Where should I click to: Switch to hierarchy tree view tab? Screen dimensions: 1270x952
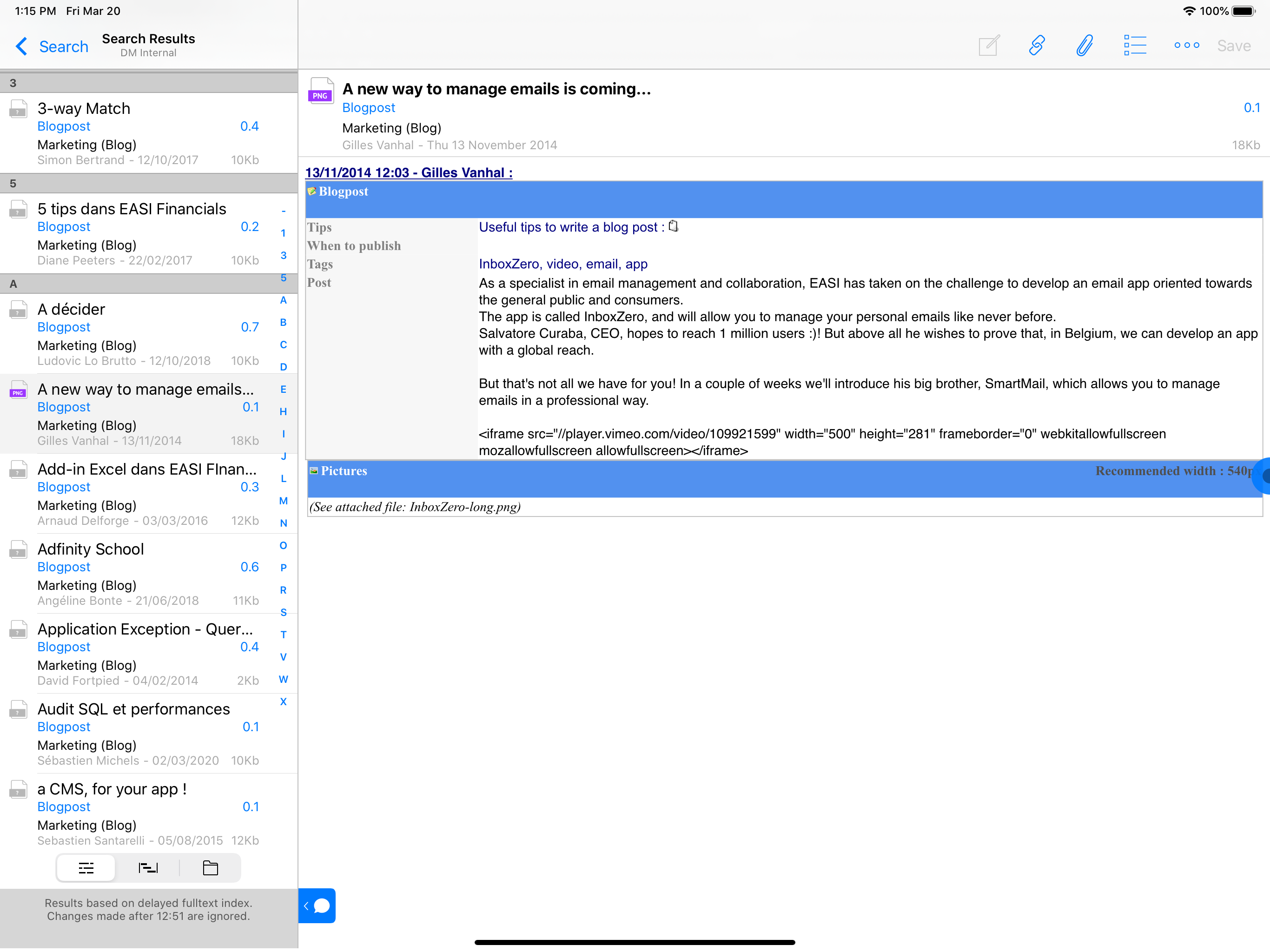click(148, 867)
